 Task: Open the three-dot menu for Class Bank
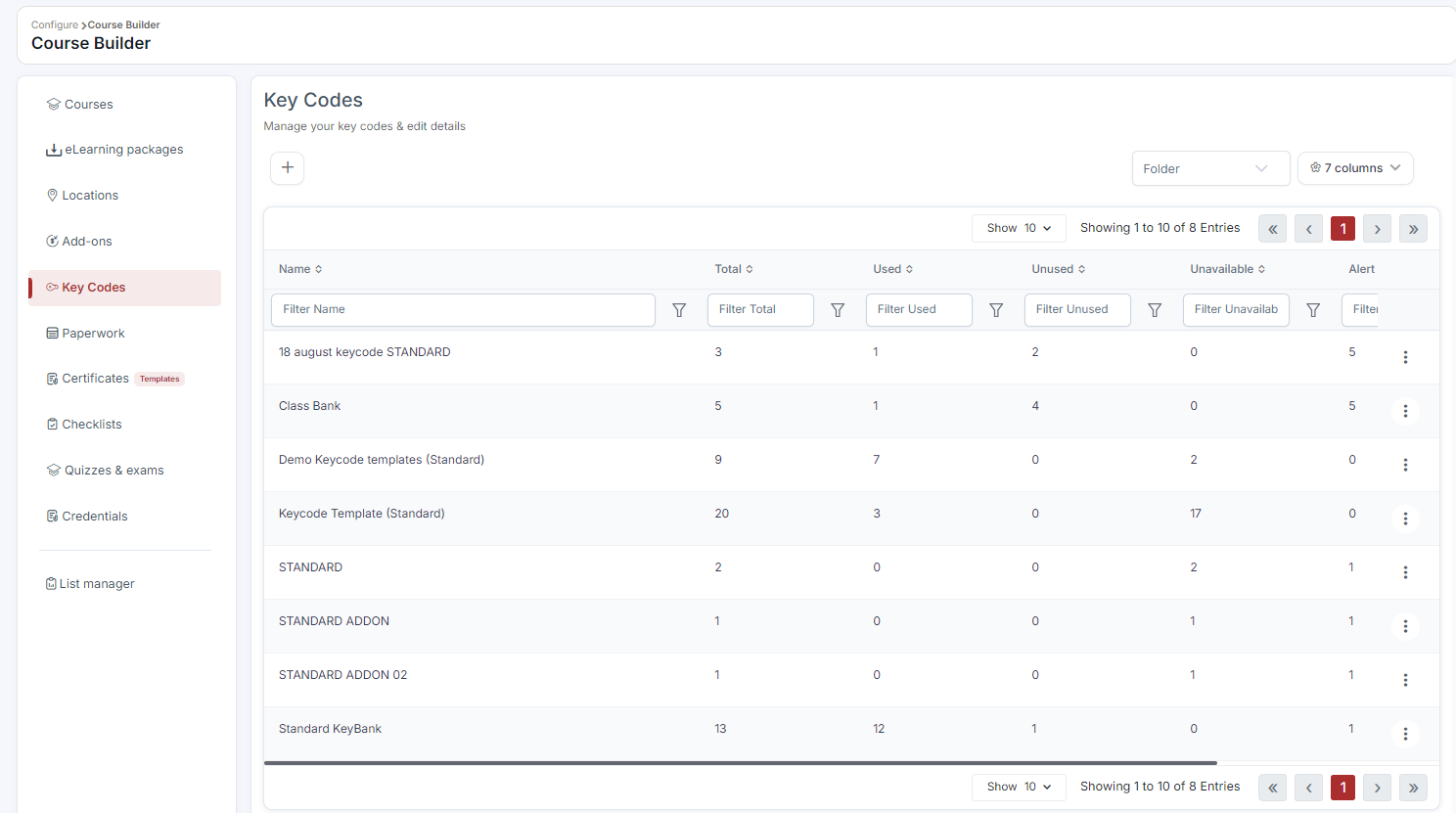point(1405,411)
